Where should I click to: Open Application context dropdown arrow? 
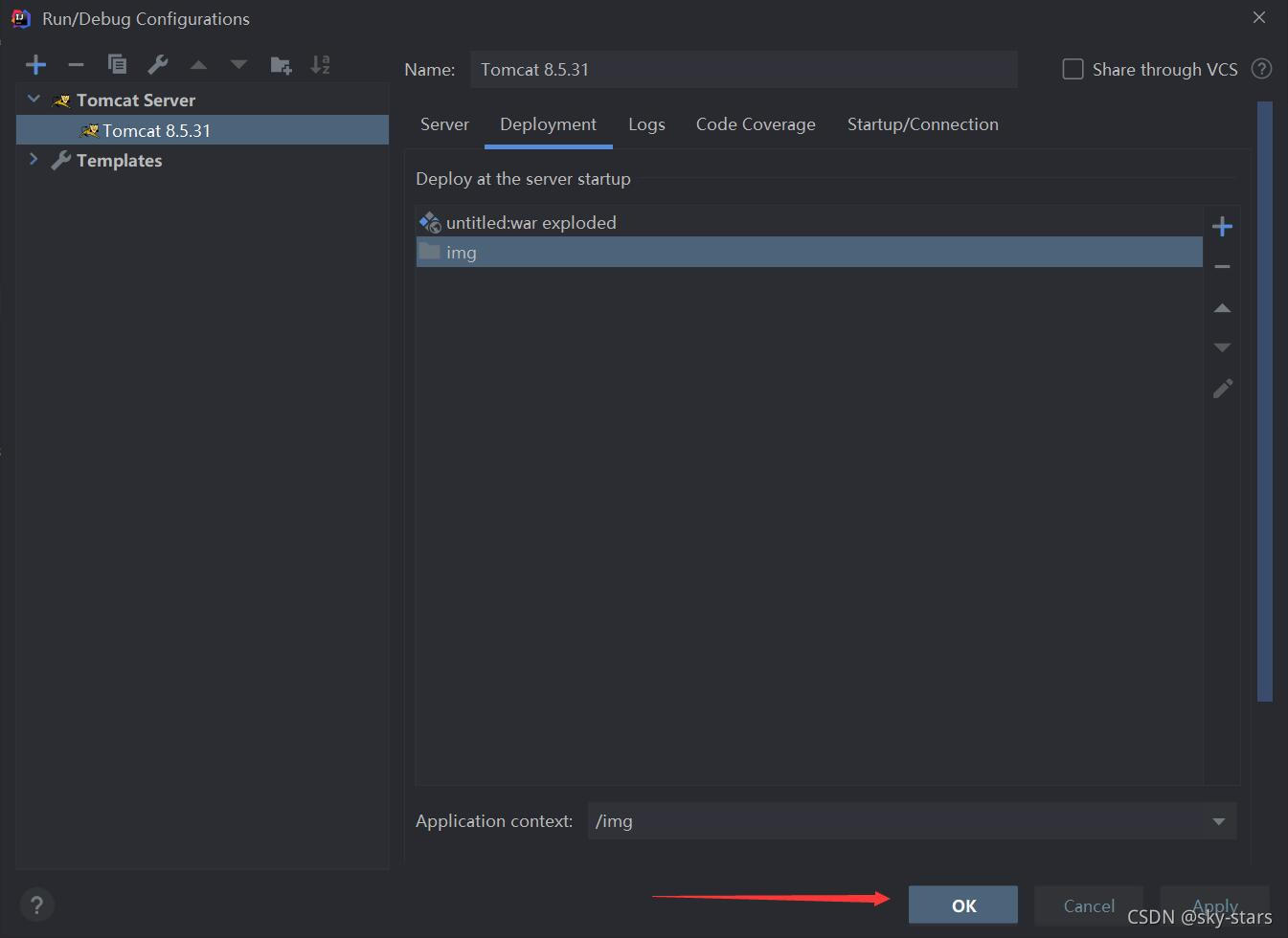click(x=1218, y=821)
